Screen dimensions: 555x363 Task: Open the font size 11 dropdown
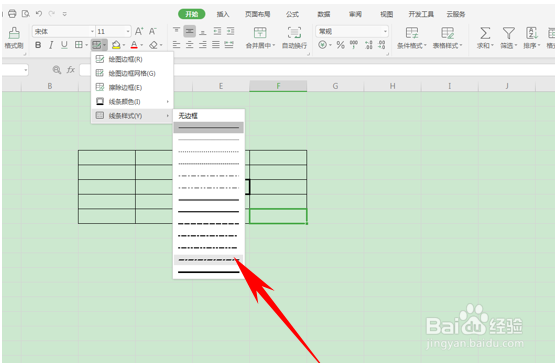coord(128,31)
